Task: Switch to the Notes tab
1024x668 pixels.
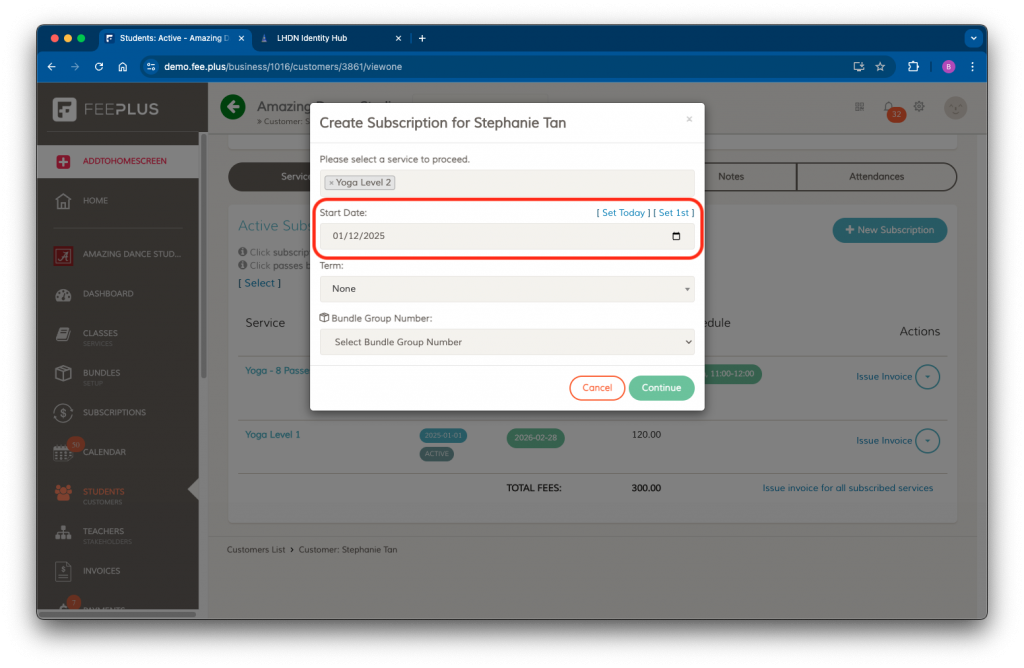Action: point(731,177)
